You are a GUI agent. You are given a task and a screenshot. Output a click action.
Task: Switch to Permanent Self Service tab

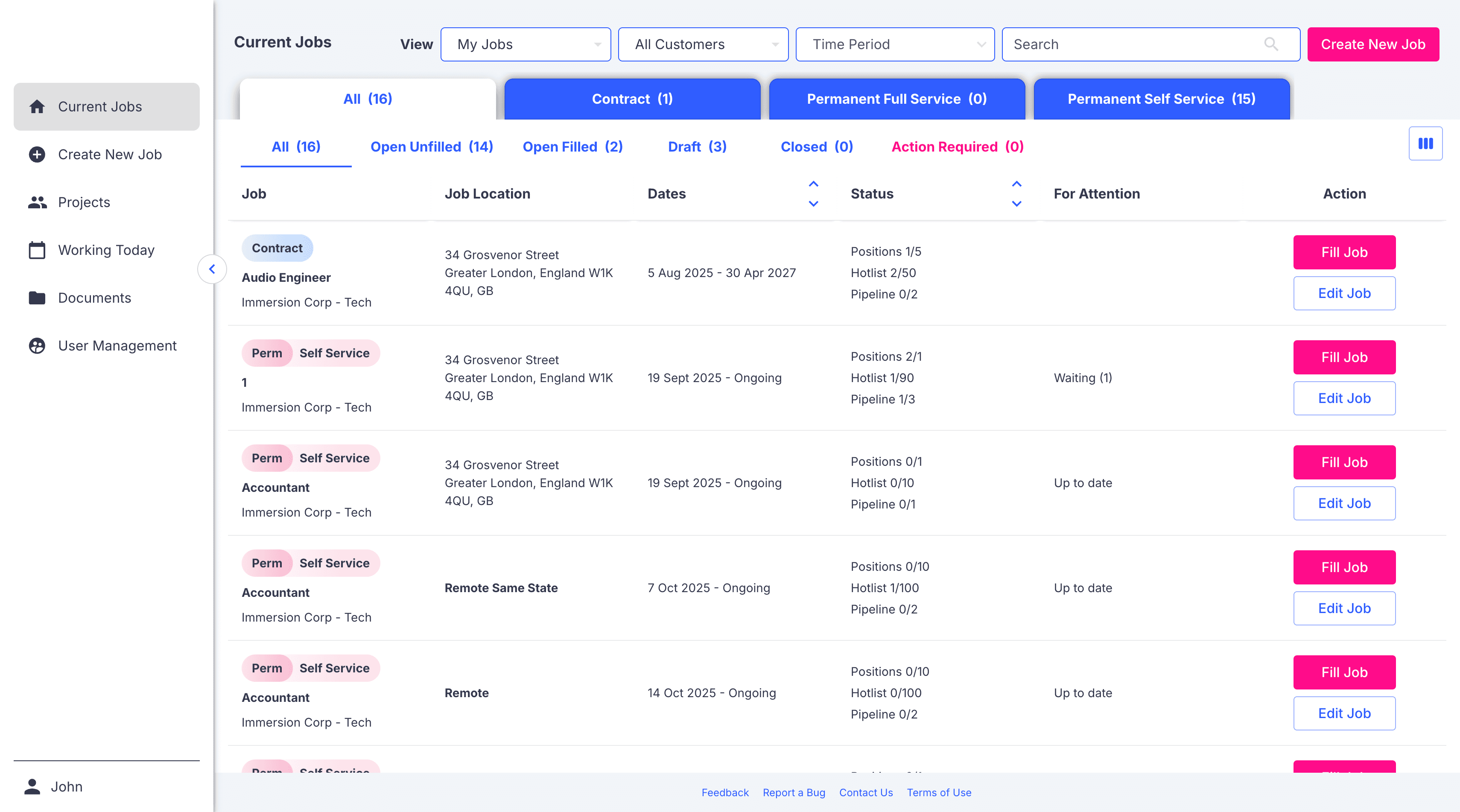tap(1161, 99)
